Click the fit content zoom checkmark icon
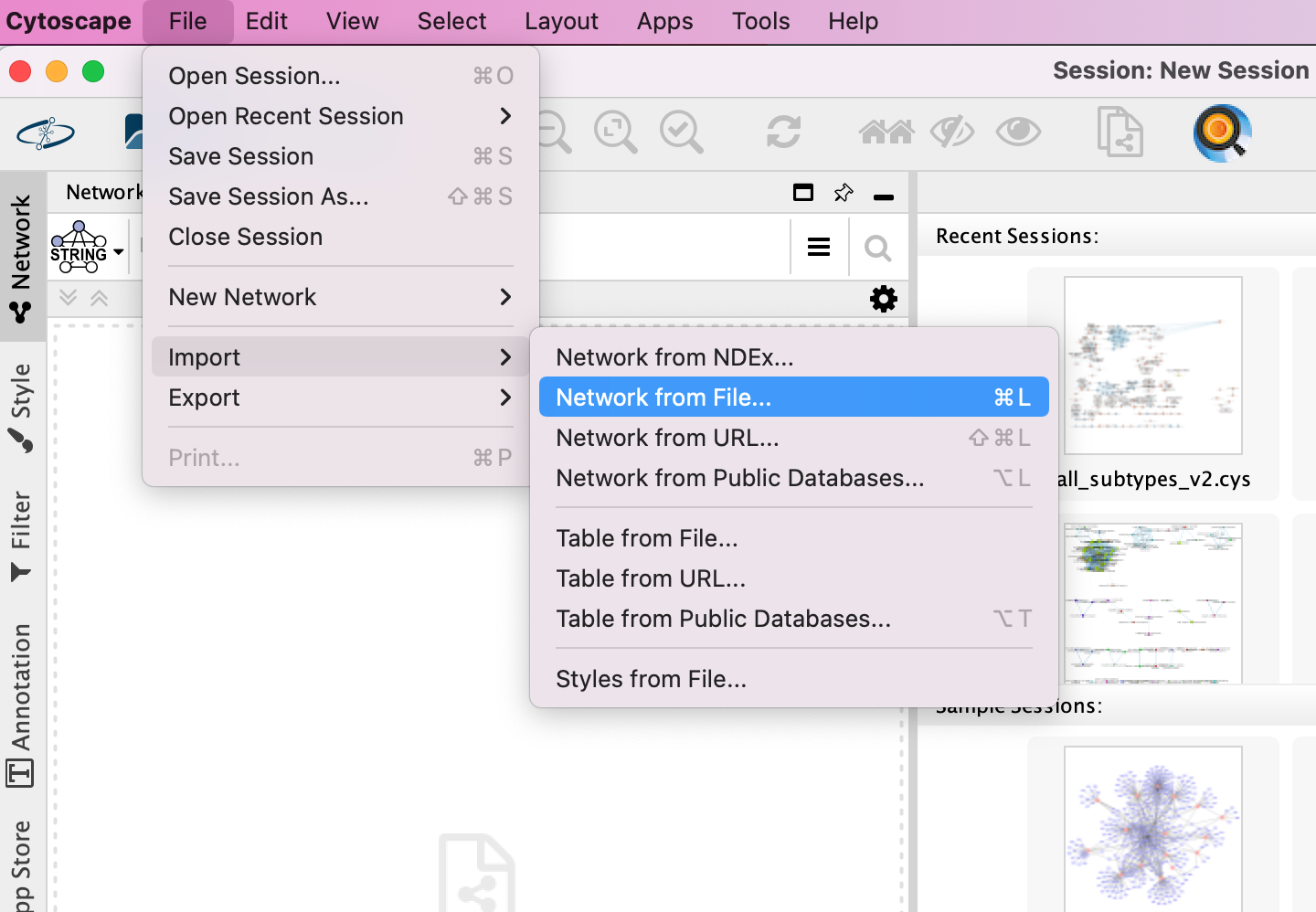This screenshot has height=912, width=1316. (681, 133)
